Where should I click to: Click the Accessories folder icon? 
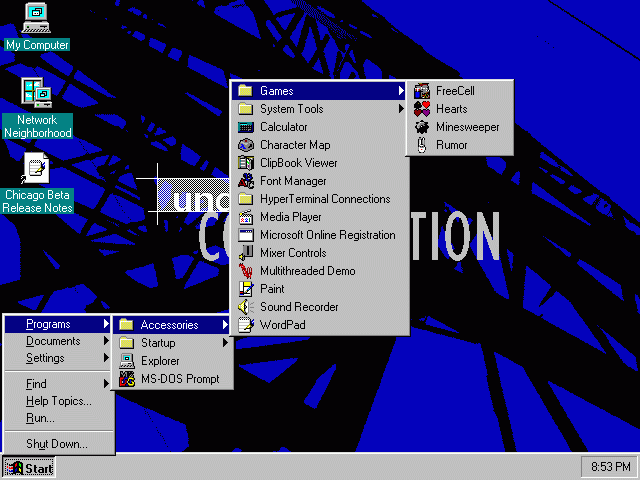pyautogui.click(x=127, y=324)
